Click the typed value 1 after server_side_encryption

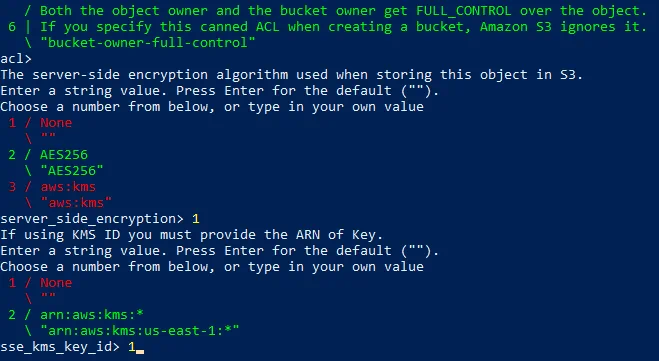[196, 219]
